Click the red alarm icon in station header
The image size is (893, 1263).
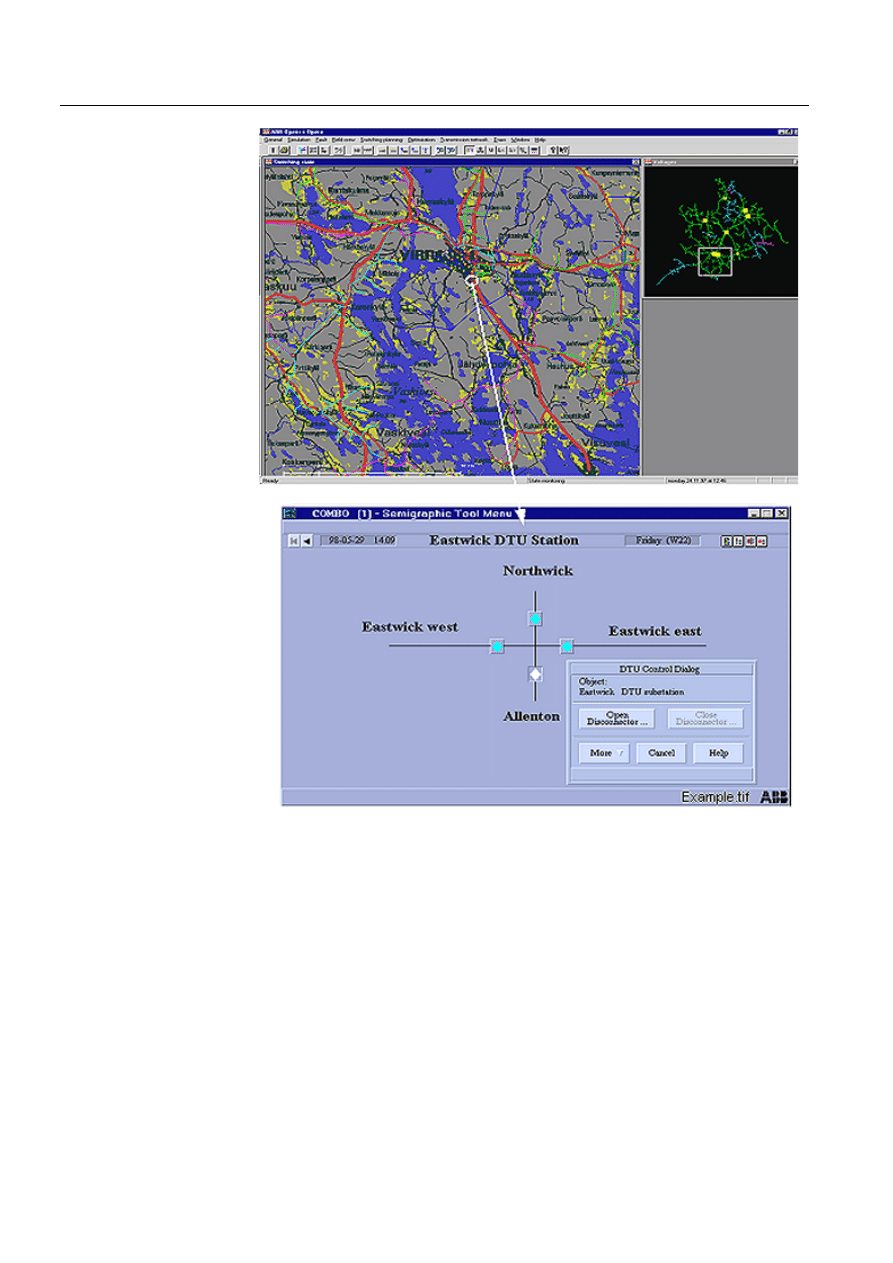tap(762, 541)
